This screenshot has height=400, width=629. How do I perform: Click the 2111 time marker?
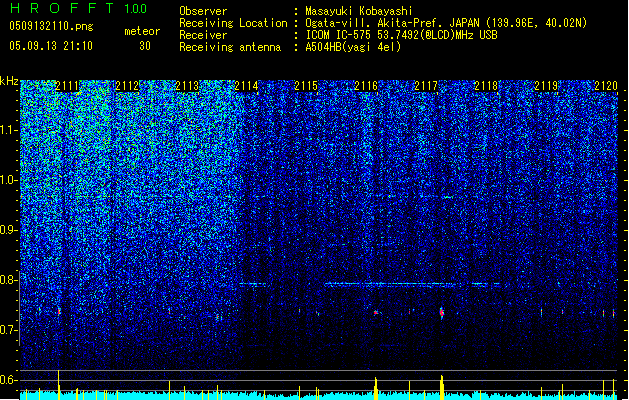pyautogui.click(x=67, y=86)
